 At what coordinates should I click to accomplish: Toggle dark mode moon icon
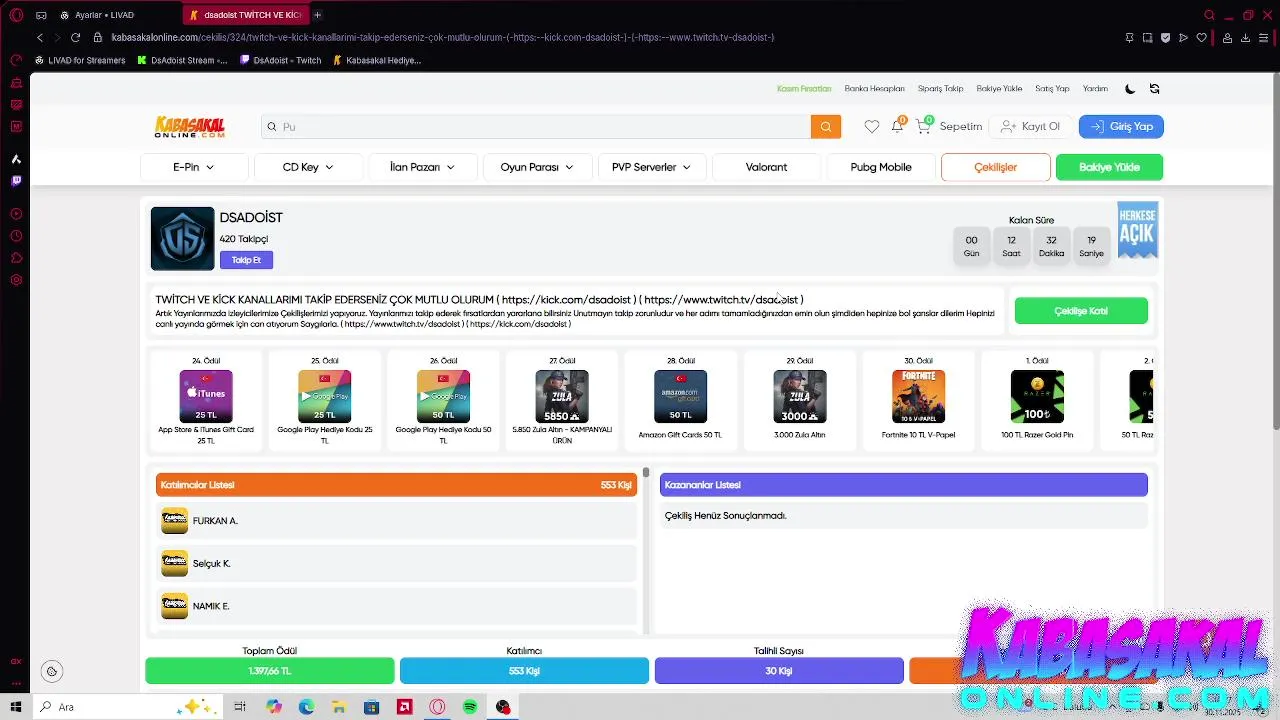[x=1130, y=89]
